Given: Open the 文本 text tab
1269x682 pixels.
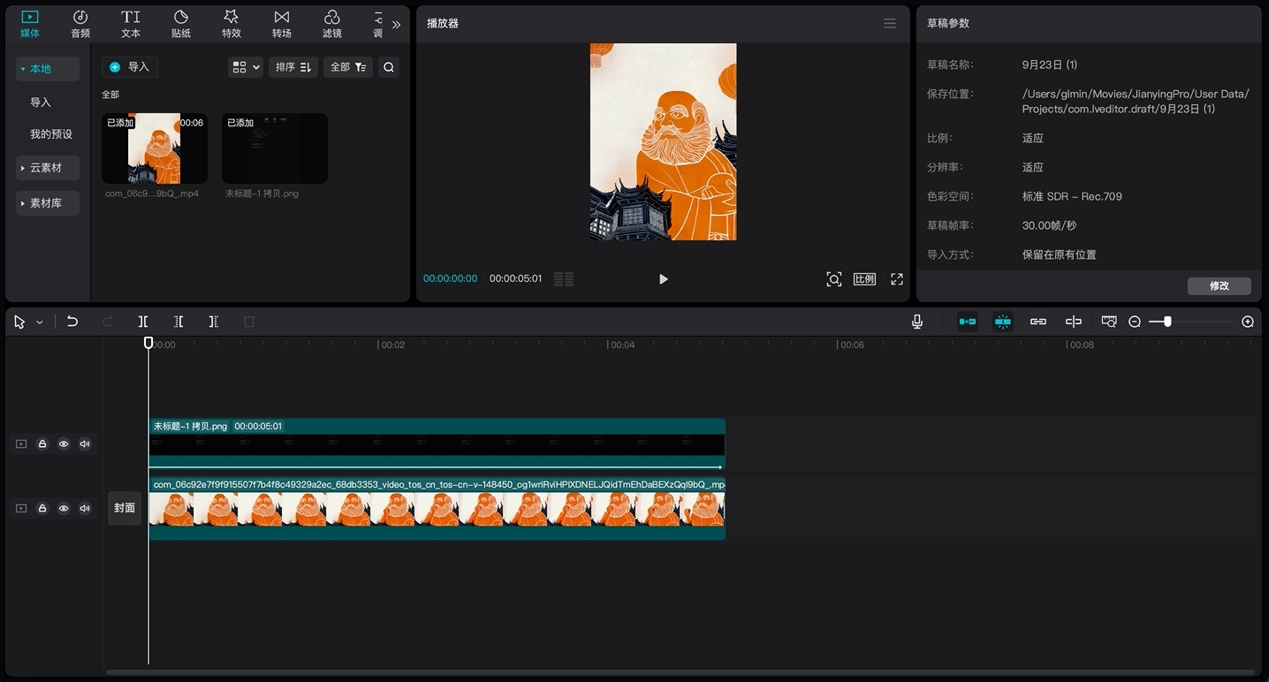Looking at the screenshot, I should click(x=131, y=24).
